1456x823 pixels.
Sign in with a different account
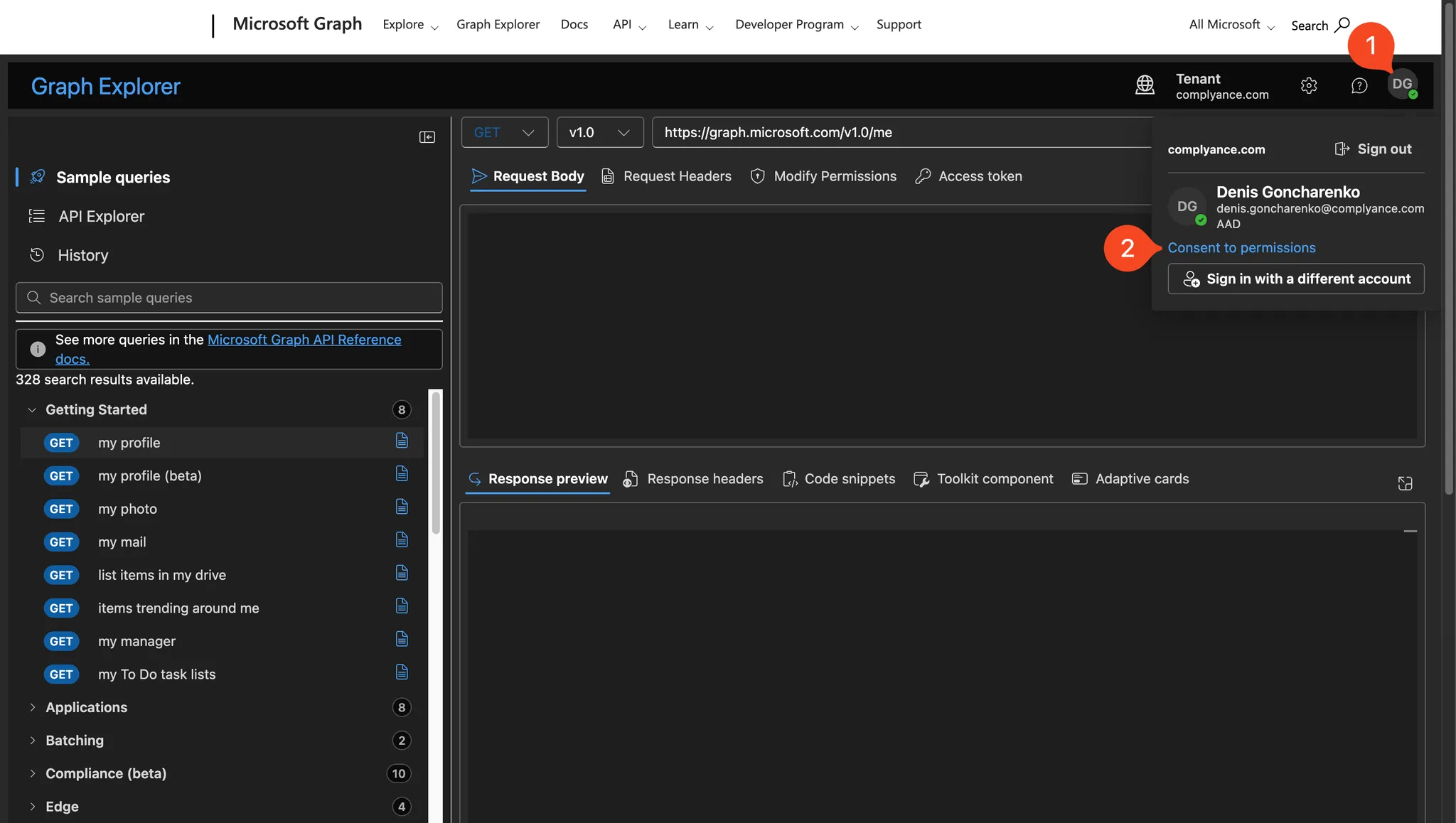tap(1295, 279)
